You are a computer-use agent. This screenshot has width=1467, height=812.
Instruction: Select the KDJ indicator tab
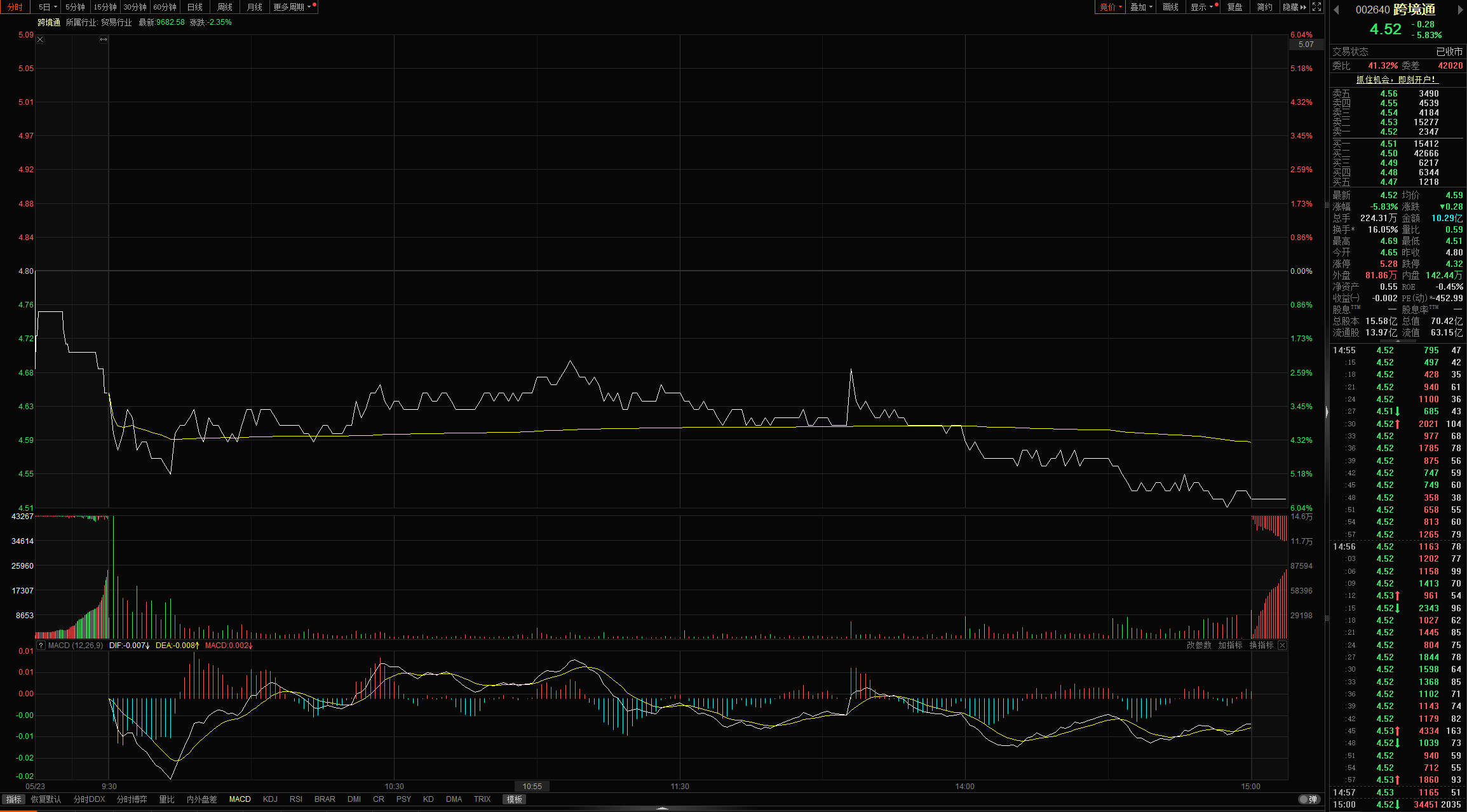tap(270, 799)
